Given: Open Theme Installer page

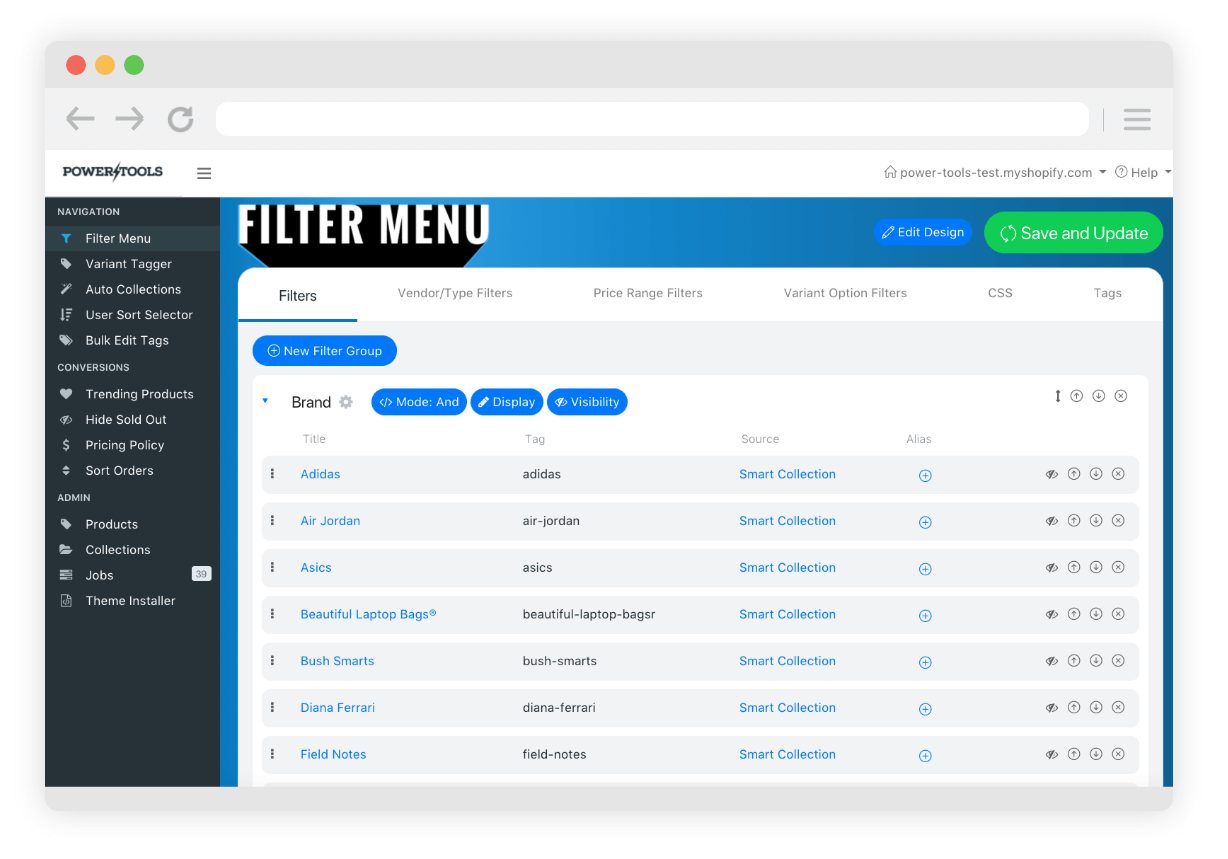Looking at the screenshot, I should pyautogui.click(x=132, y=601).
